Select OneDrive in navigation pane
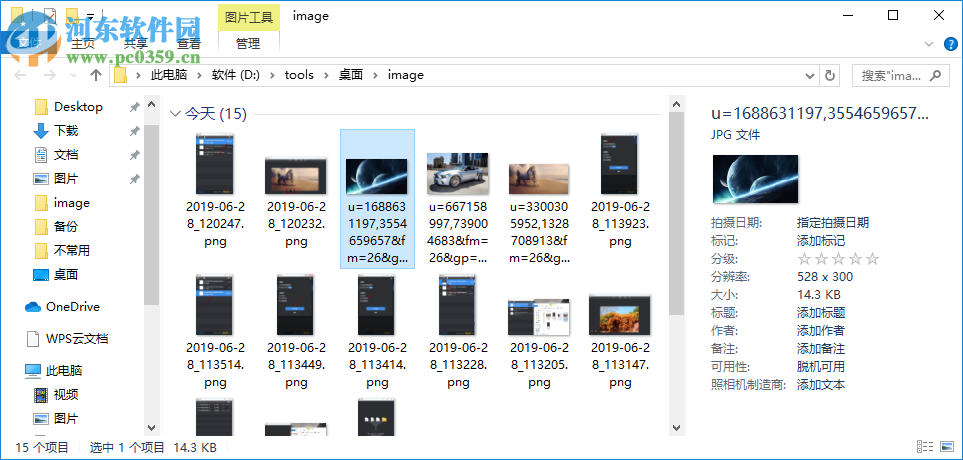Screen dimensions: 963x460 (72, 306)
